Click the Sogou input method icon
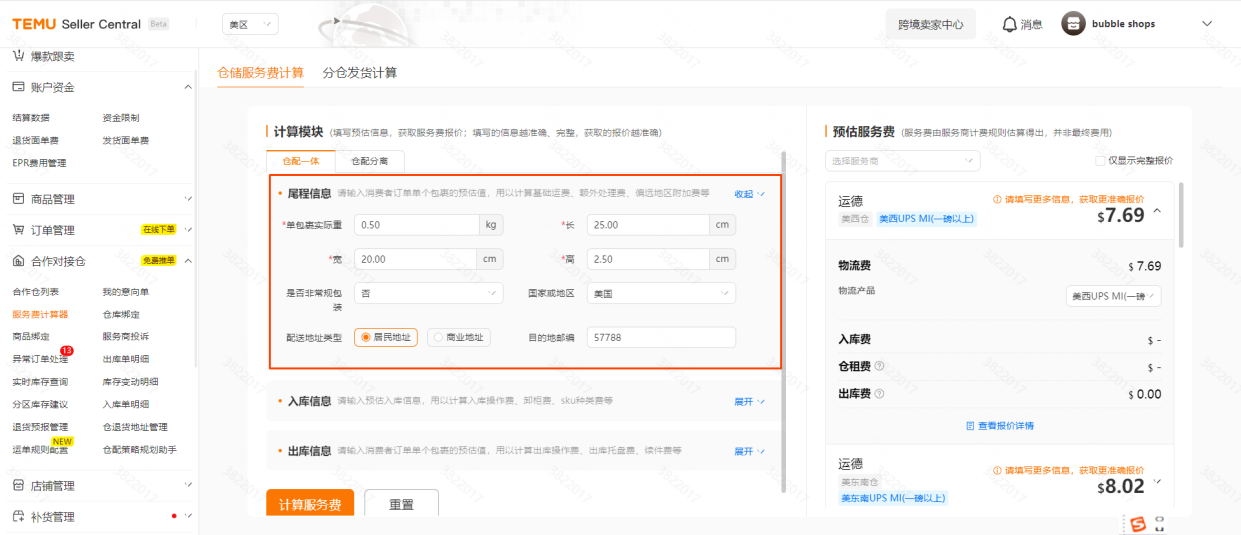Image resolution: width=1241 pixels, height=535 pixels. click(1137, 523)
